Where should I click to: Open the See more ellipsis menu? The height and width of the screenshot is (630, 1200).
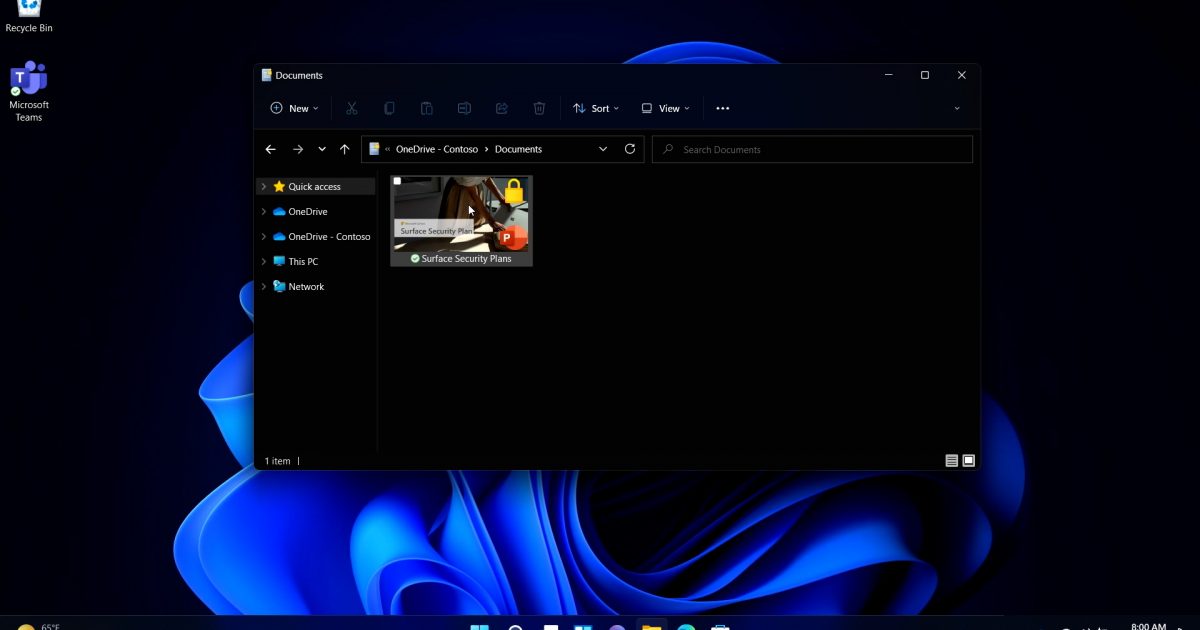click(723, 107)
